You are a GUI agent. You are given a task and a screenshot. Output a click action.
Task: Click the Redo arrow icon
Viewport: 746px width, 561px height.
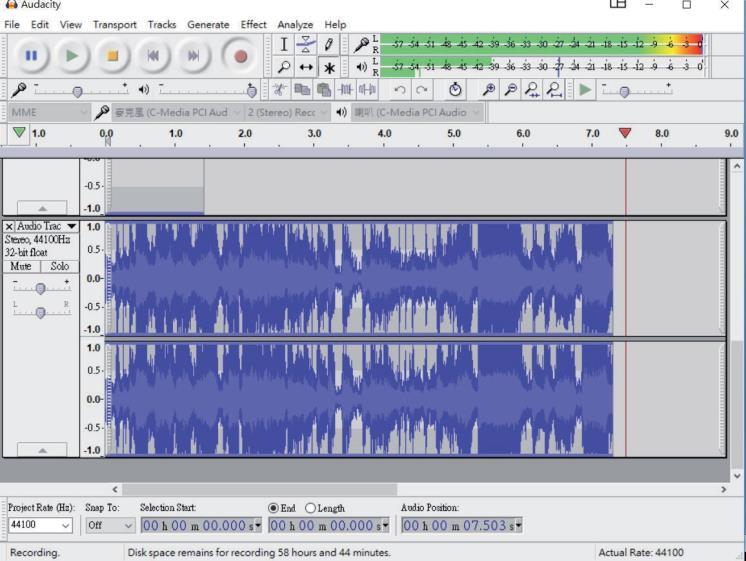pos(422,89)
